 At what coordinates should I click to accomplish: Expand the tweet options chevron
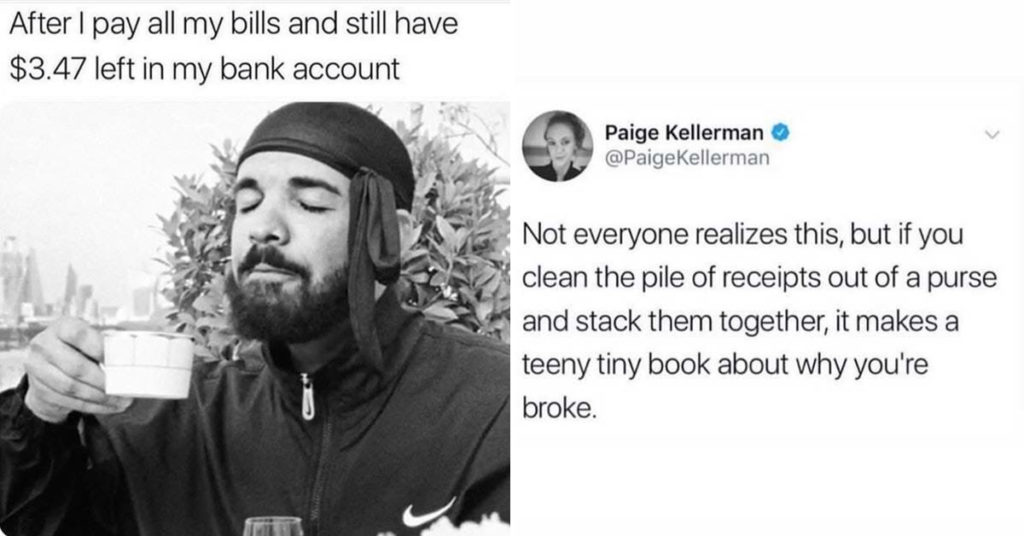[992, 134]
